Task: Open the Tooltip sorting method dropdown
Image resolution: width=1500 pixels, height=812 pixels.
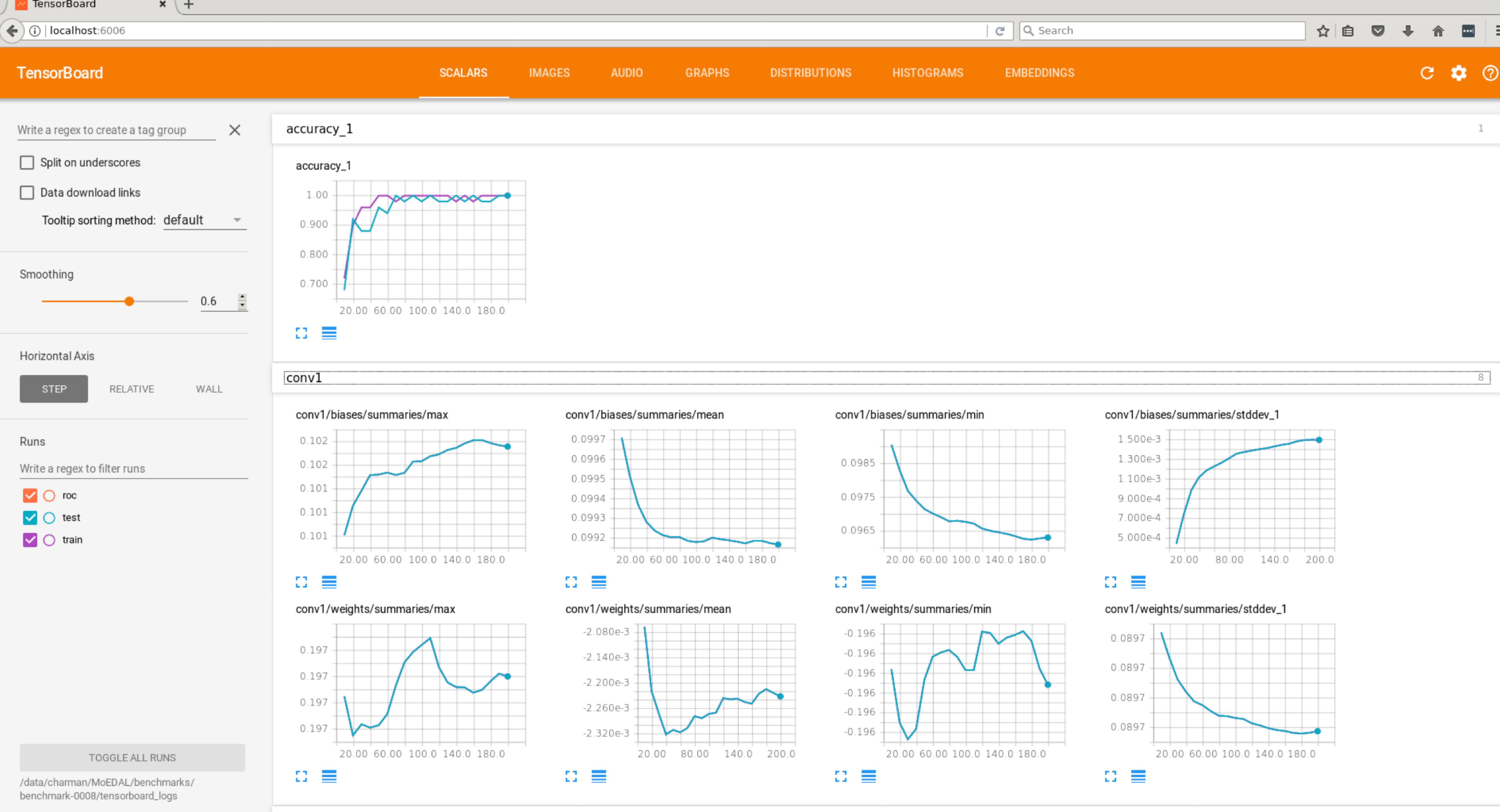Action: tap(204, 220)
